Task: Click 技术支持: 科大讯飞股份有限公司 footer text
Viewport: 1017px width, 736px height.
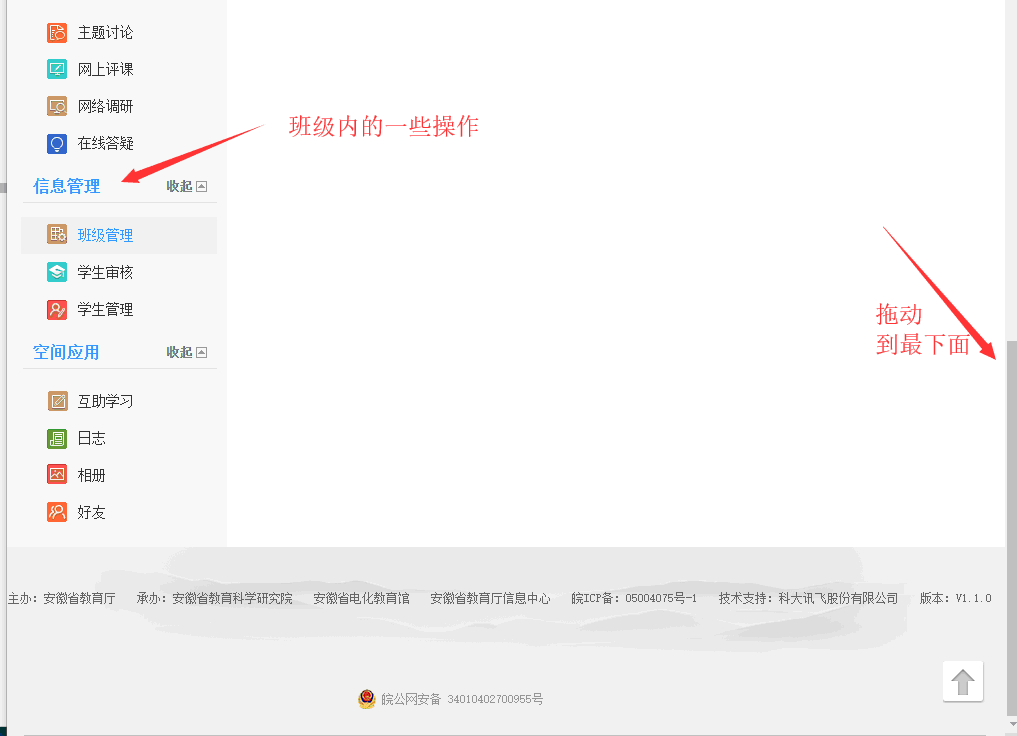Action: (808, 598)
